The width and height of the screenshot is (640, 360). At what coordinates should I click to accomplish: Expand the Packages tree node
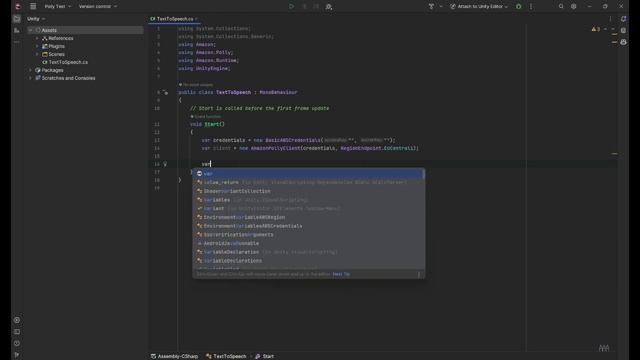click(31, 70)
